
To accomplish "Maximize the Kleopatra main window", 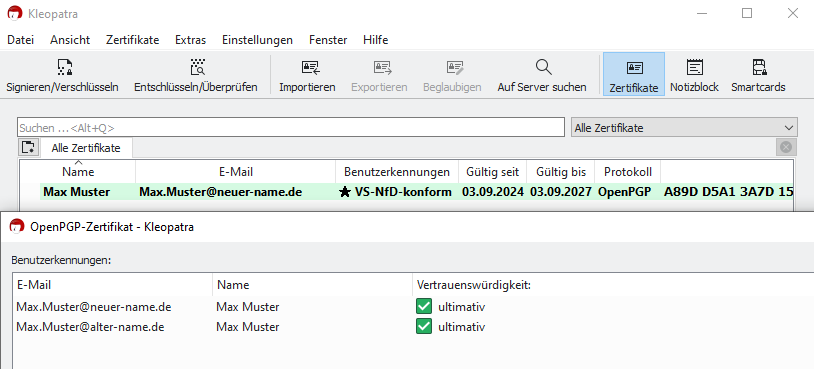I will coord(747,13).
